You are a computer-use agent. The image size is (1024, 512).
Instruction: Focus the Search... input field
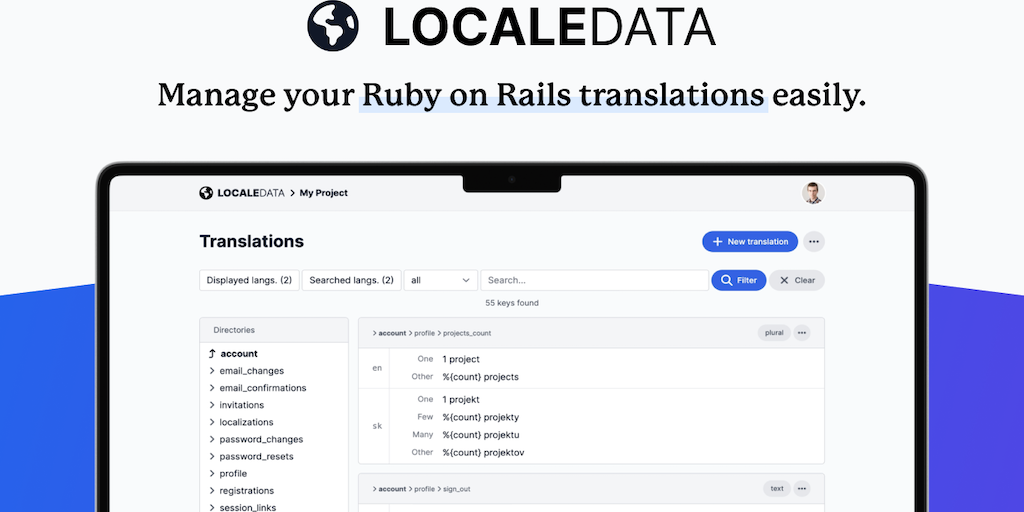click(x=594, y=280)
